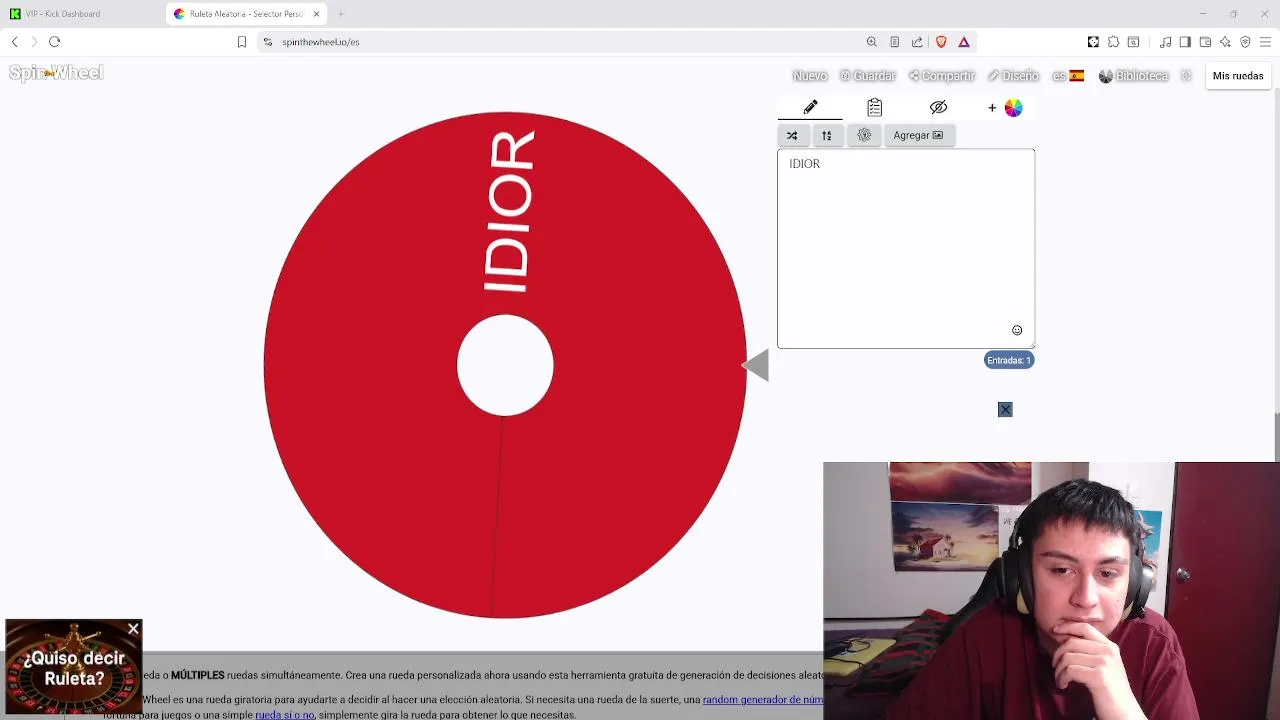
Task: Click Agregar image button
Action: [x=918, y=135]
